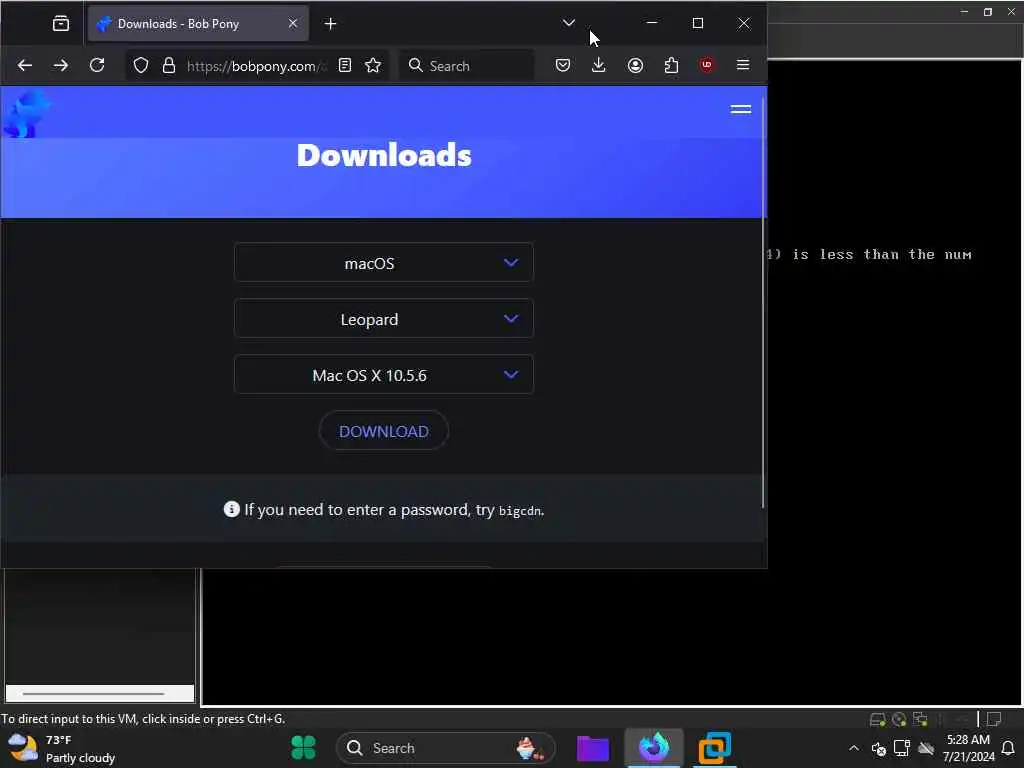This screenshot has width=1024, height=768.
Task: Open the Firefox View tab overview icon
Action: [61, 24]
